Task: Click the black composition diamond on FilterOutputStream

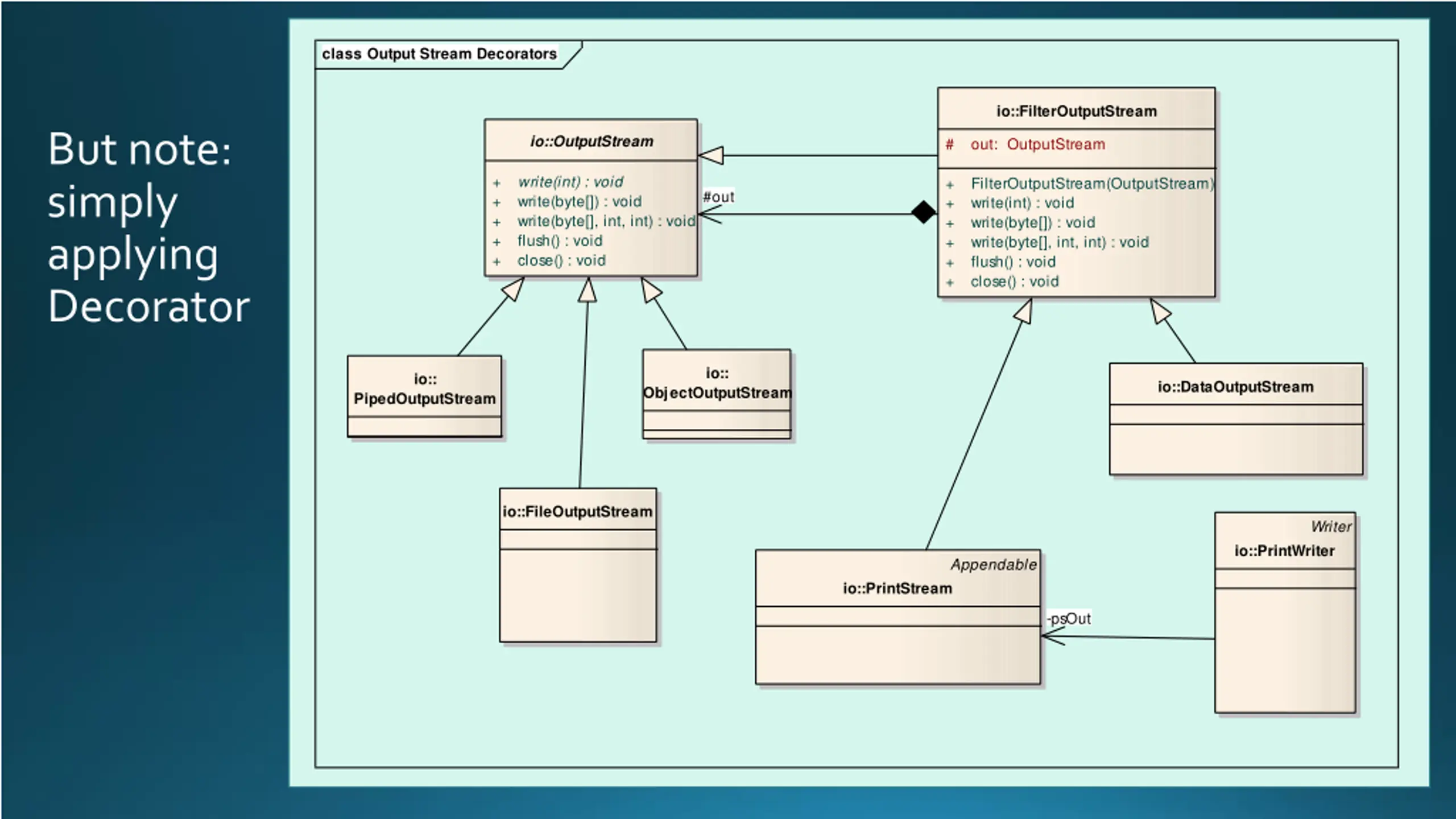Action: (924, 212)
